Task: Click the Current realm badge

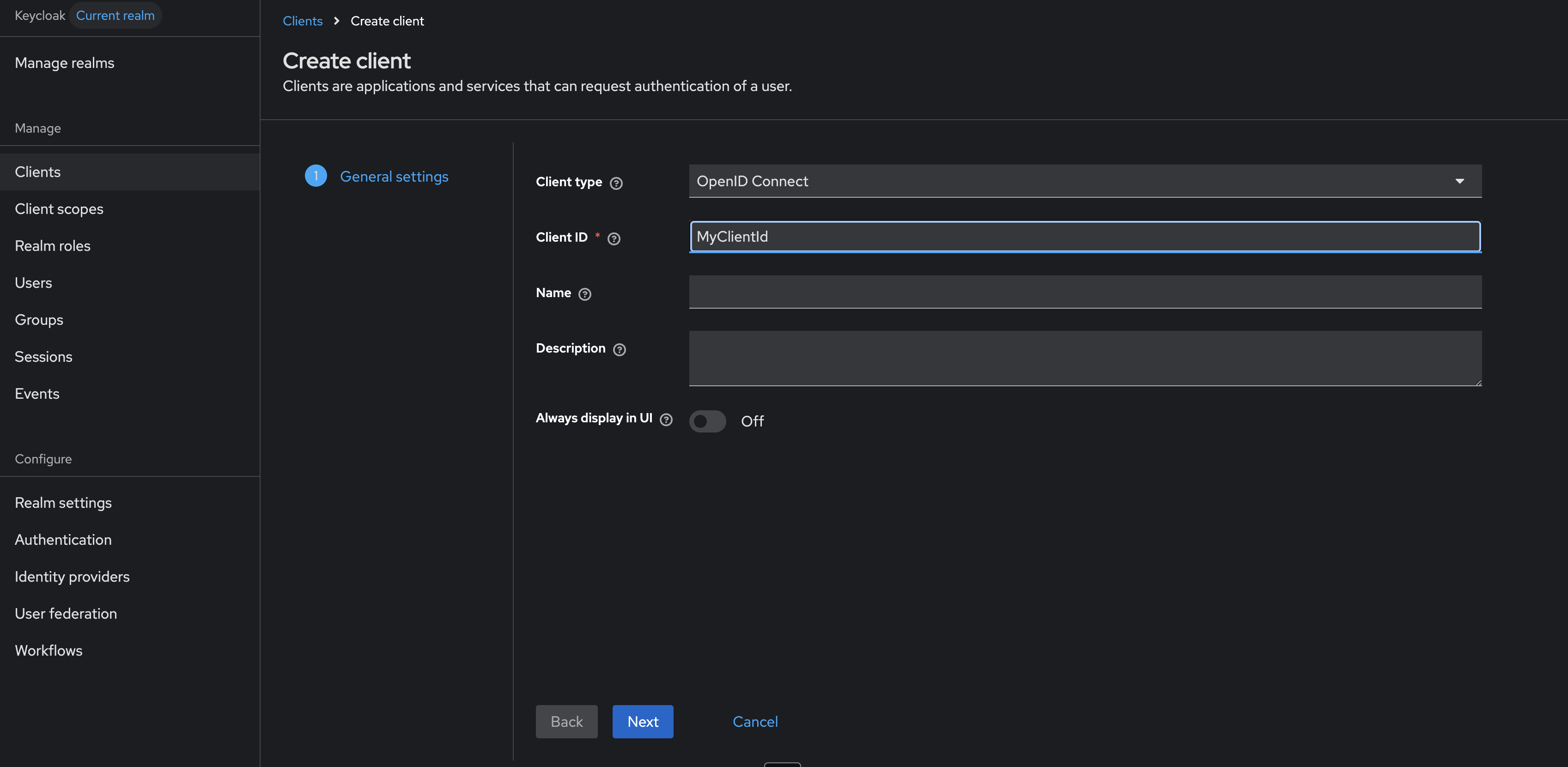Action: [x=115, y=15]
